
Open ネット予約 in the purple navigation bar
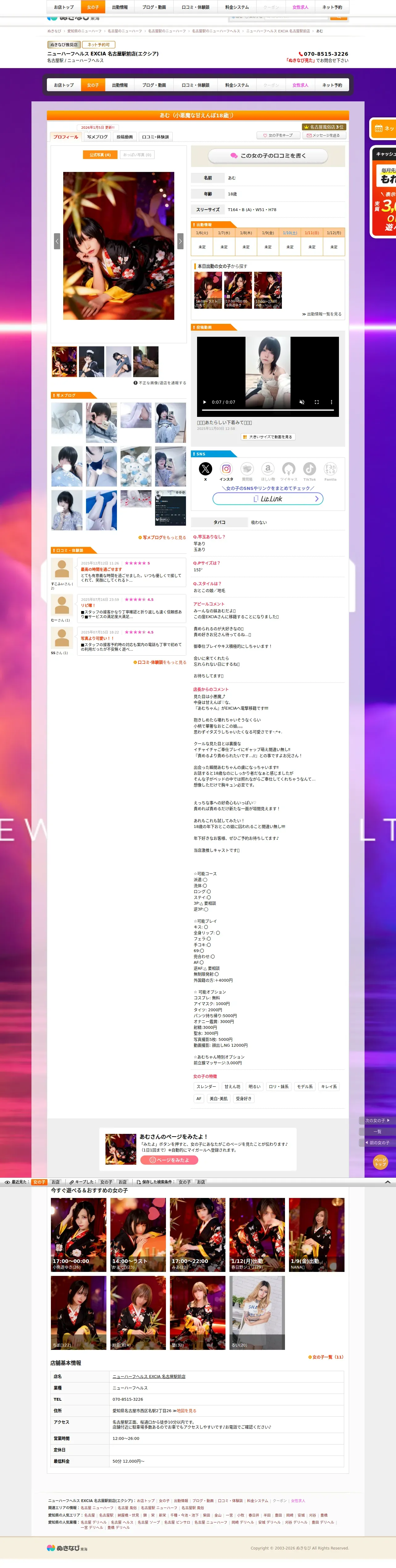click(332, 85)
